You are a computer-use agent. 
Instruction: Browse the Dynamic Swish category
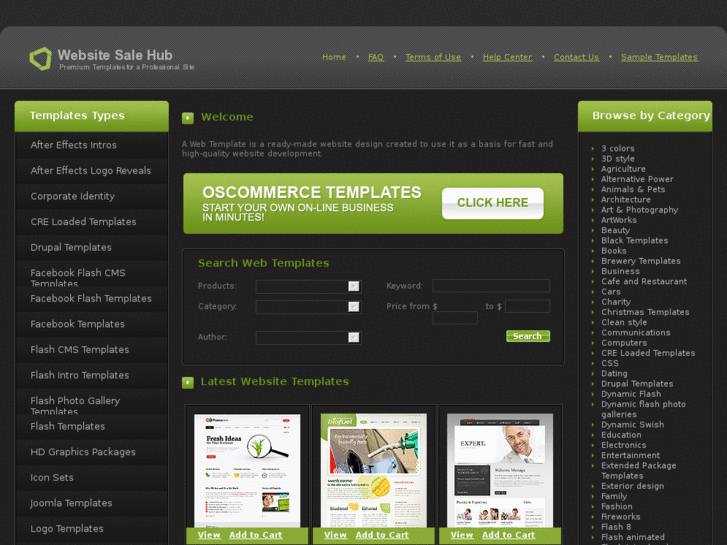click(x=632, y=424)
